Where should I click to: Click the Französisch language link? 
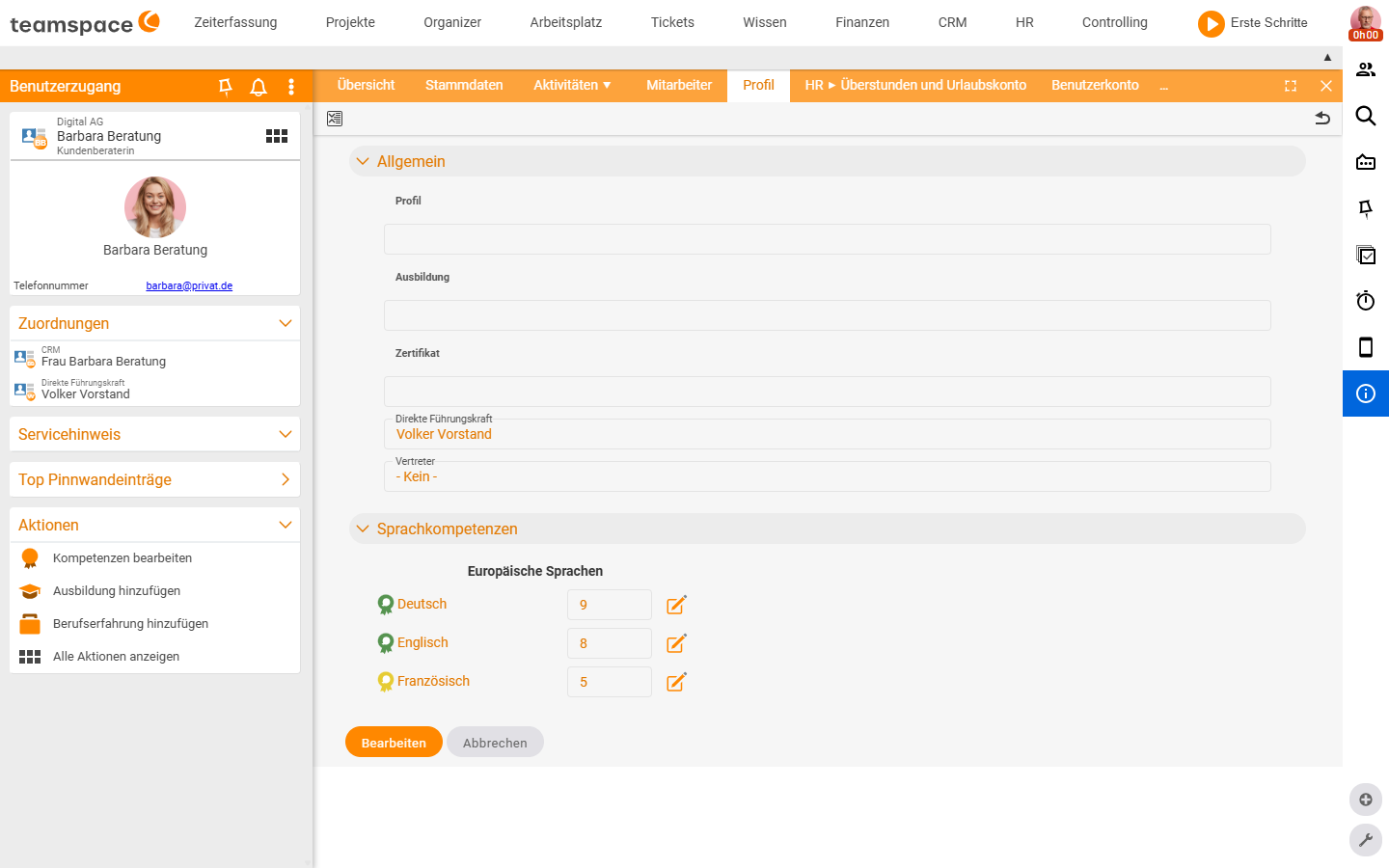[x=433, y=681]
